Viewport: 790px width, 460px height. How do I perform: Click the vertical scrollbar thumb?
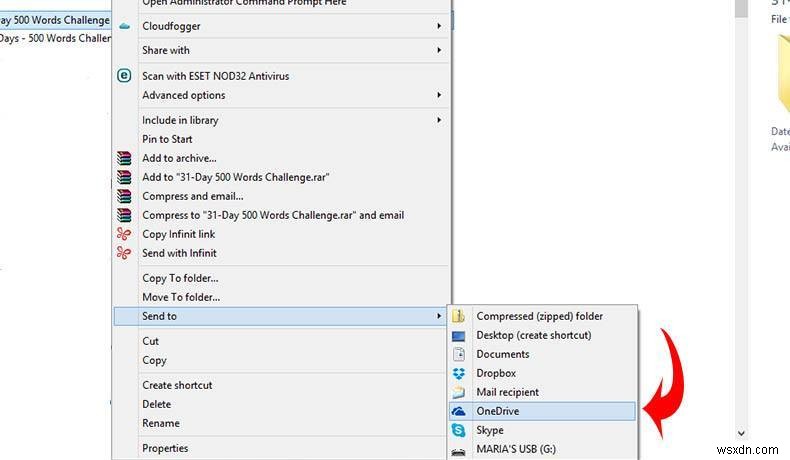741,9
